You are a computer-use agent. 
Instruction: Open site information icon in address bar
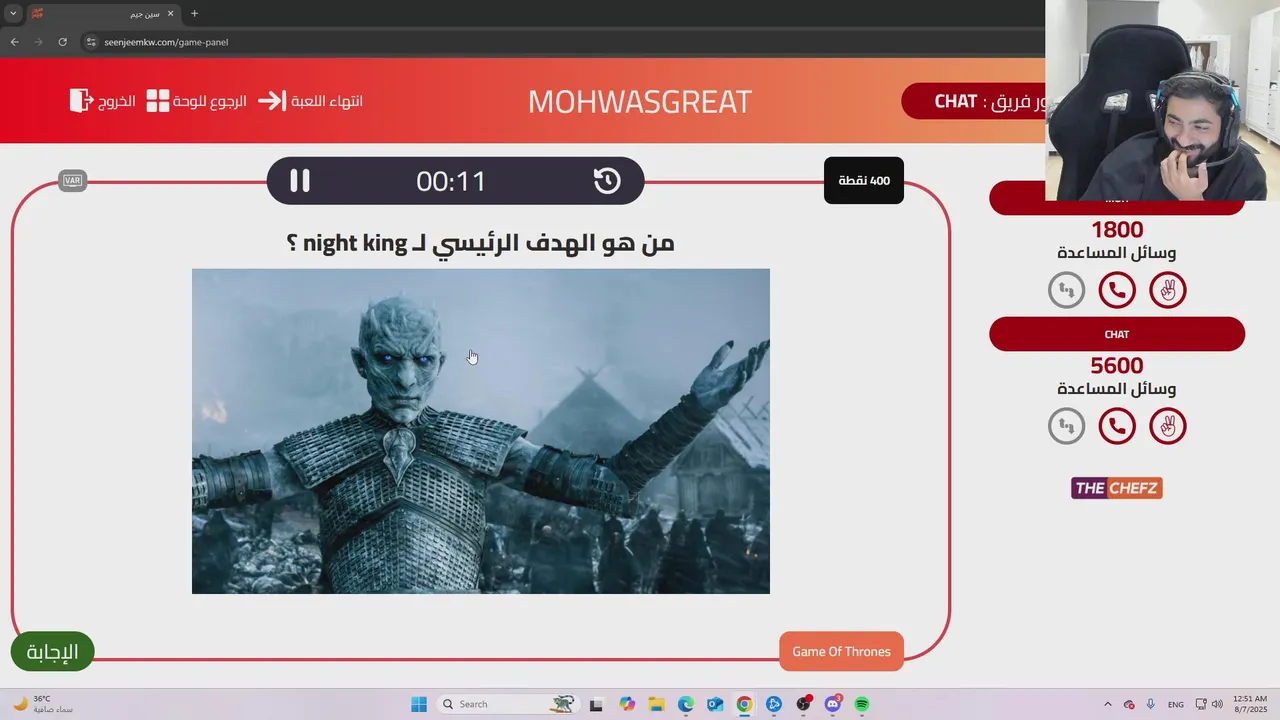pyautogui.click(x=91, y=42)
